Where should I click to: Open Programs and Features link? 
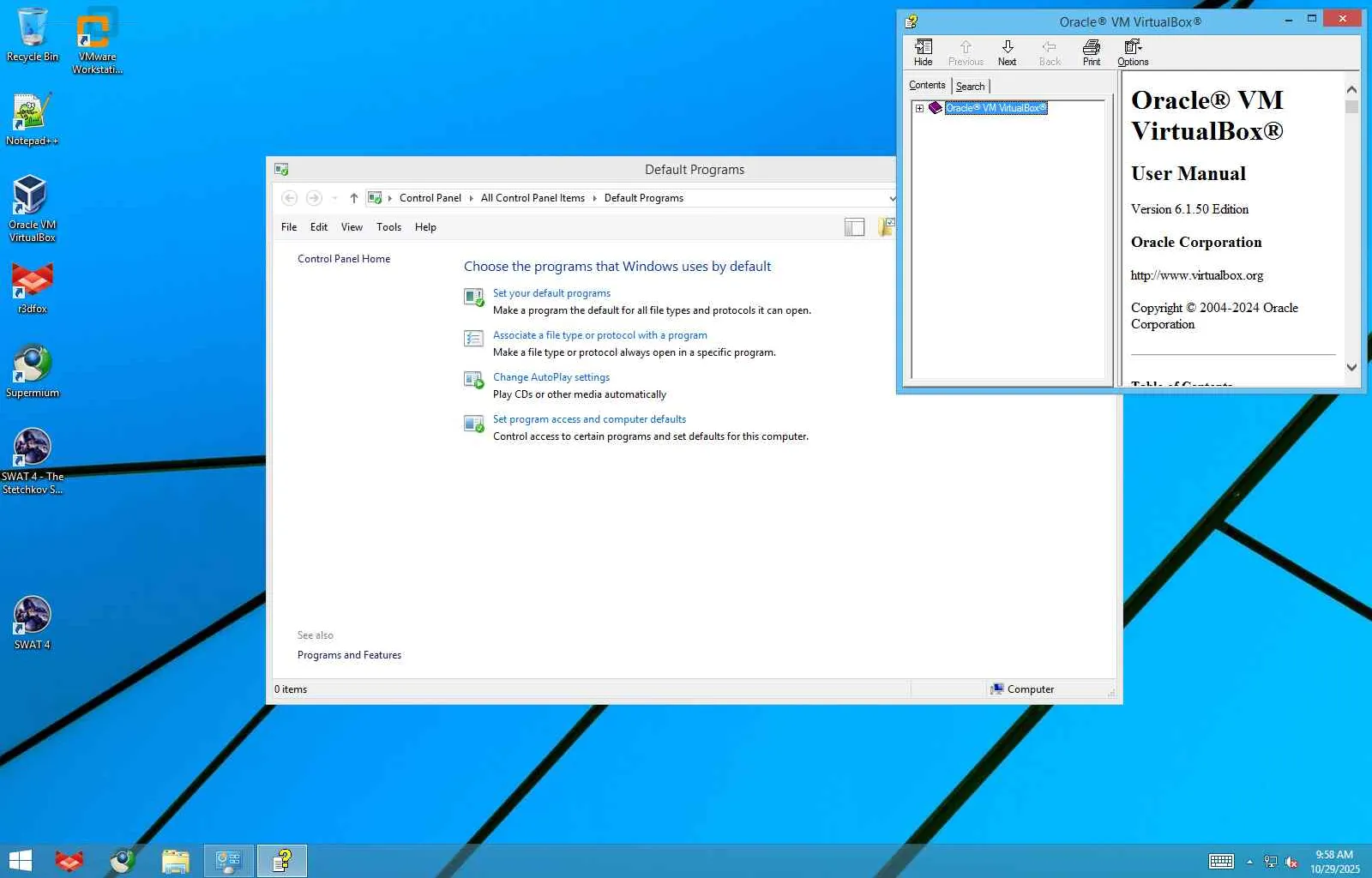[349, 655]
